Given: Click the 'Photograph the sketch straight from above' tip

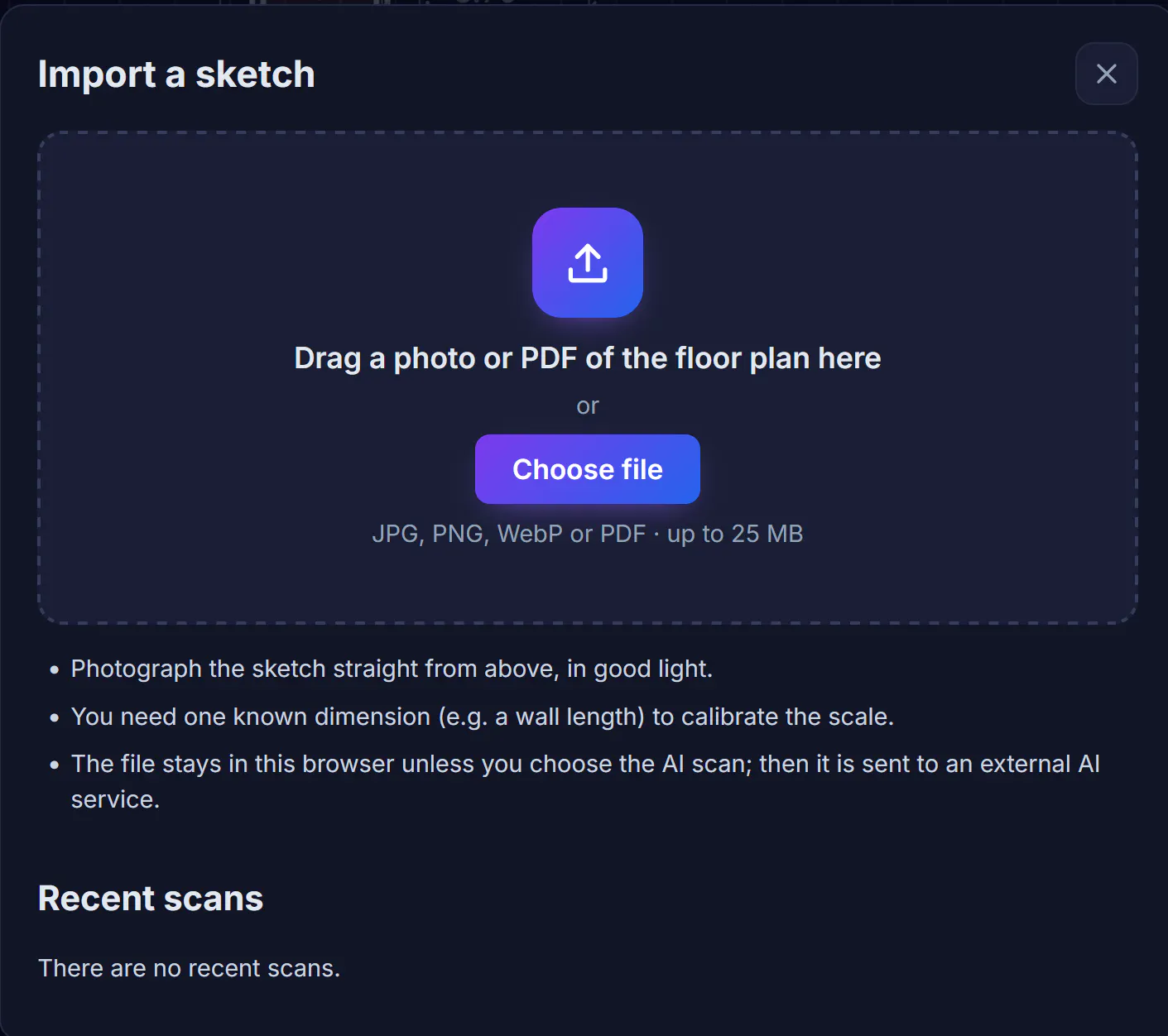Looking at the screenshot, I should point(392,669).
